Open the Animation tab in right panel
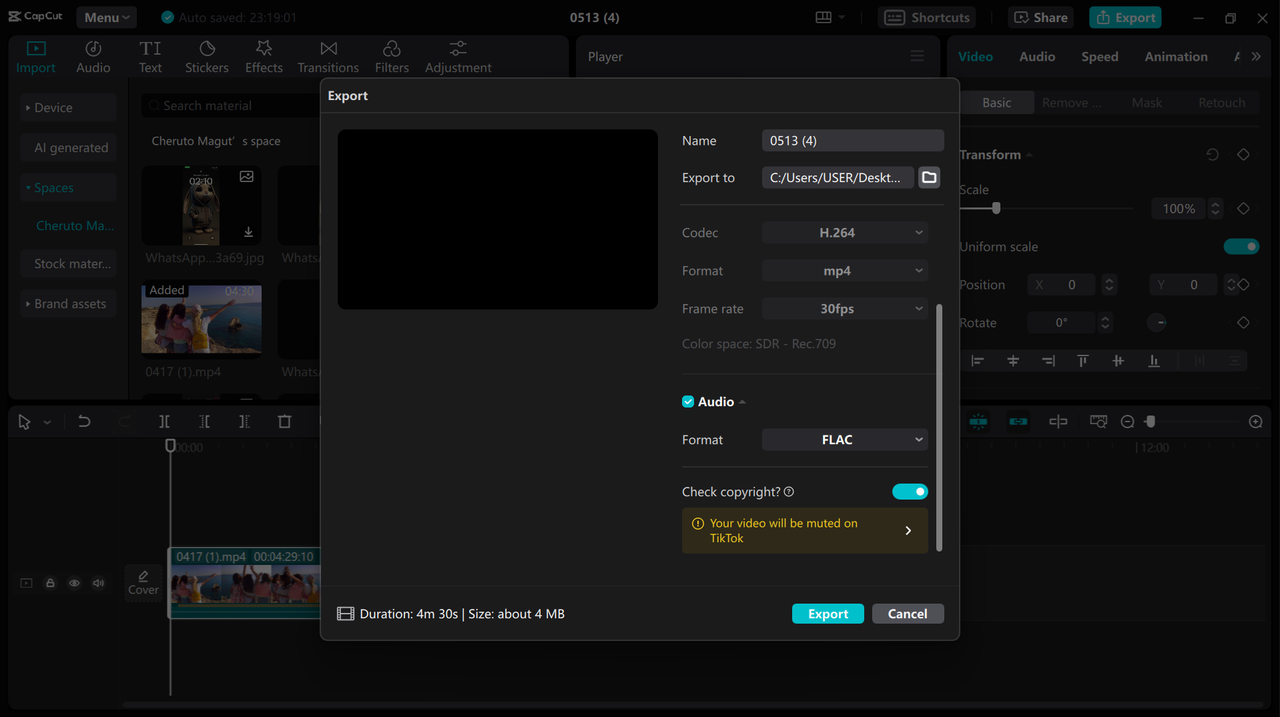Image resolution: width=1280 pixels, height=717 pixels. coord(1176,57)
